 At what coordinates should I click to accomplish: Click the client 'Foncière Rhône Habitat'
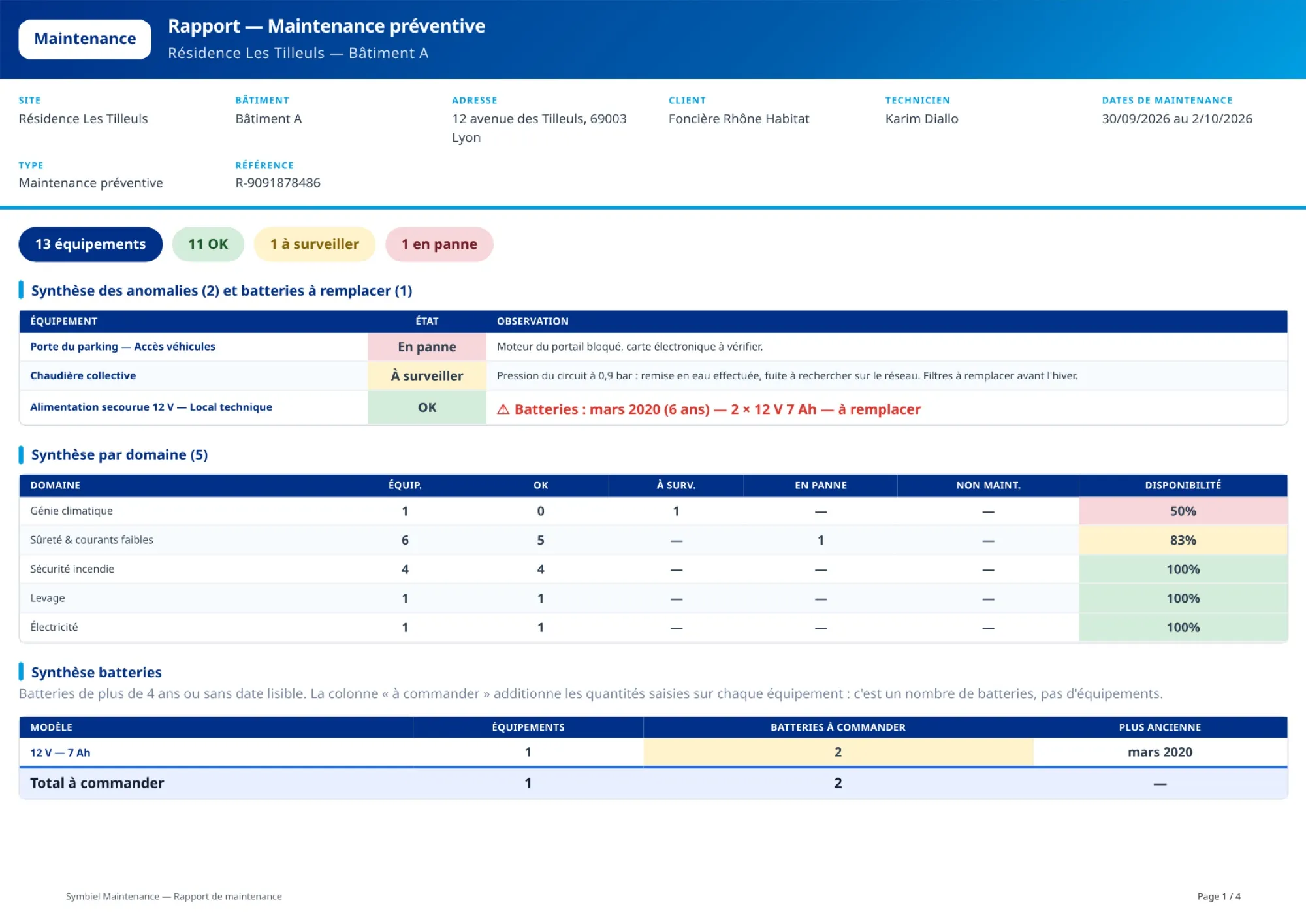[739, 119]
